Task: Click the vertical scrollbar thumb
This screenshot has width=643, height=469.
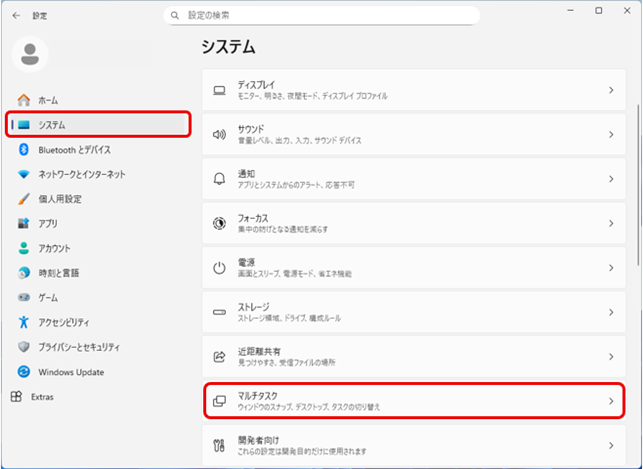Action: pyautogui.click(x=638, y=184)
